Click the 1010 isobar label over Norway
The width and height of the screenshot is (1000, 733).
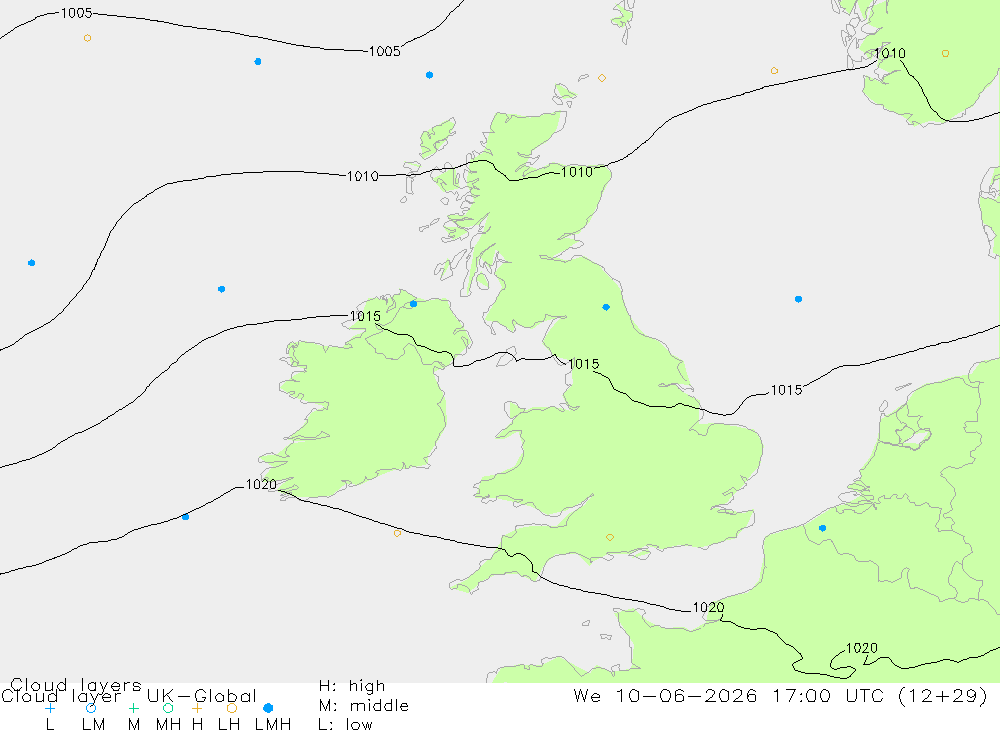890,54
